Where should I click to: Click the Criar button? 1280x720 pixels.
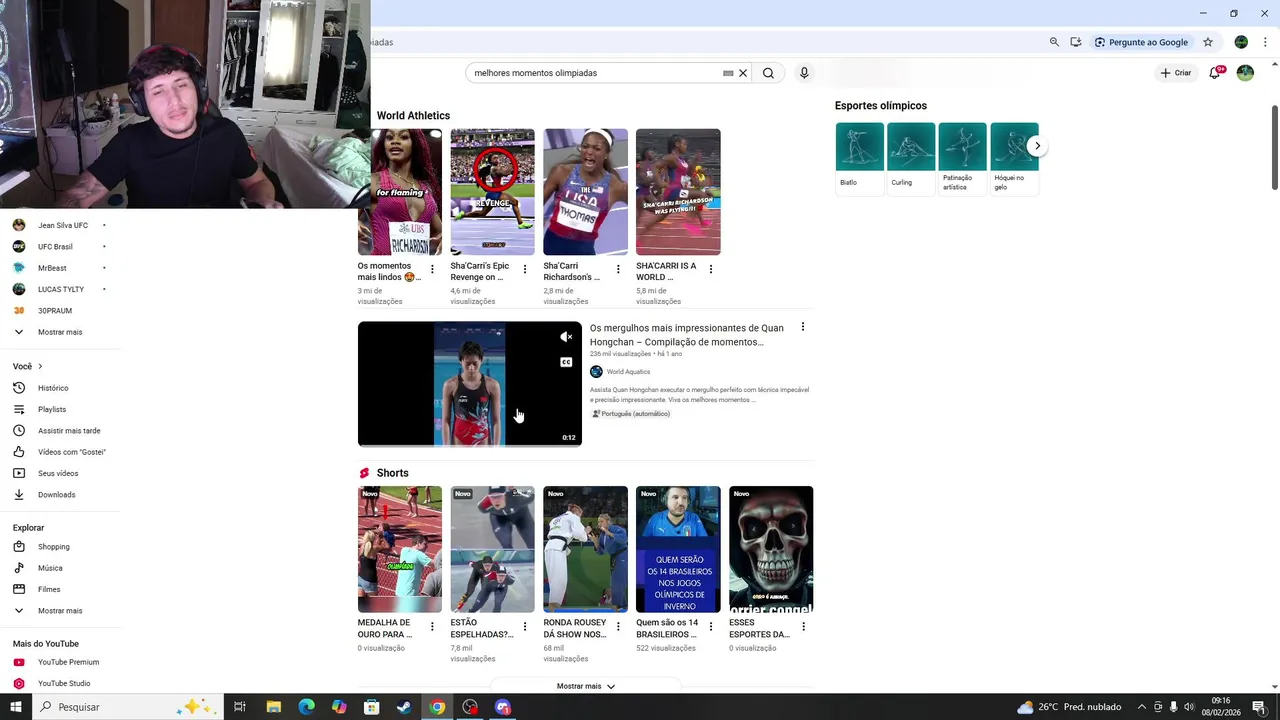click(x=1176, y=73)
